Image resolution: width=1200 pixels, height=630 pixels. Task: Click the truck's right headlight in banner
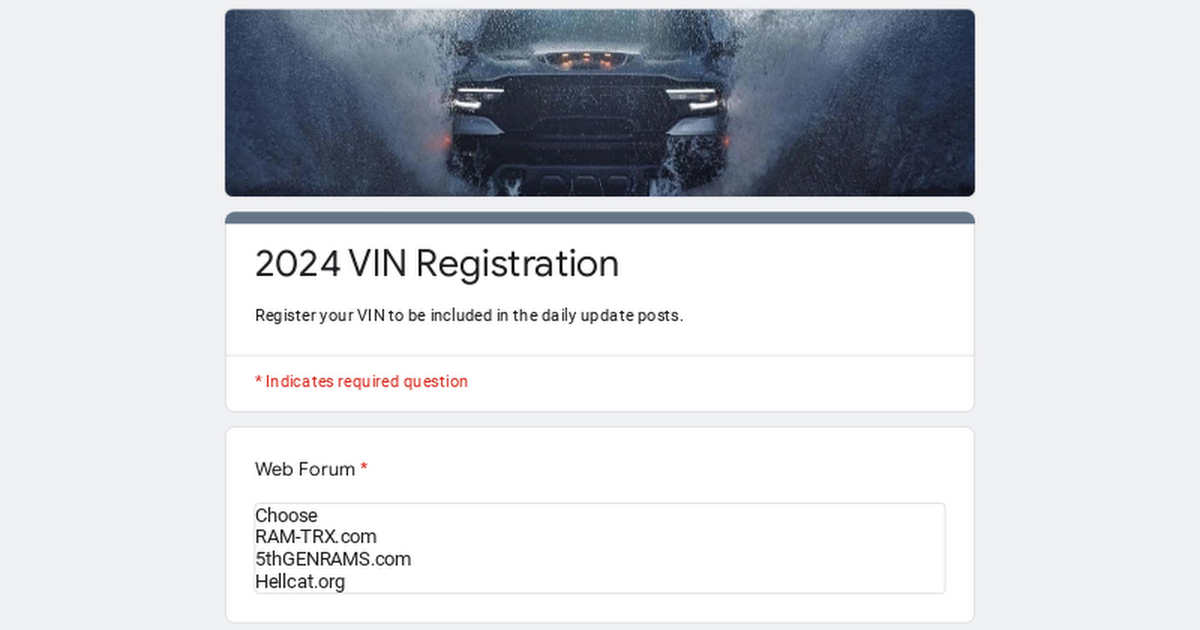tap(693, 99)
